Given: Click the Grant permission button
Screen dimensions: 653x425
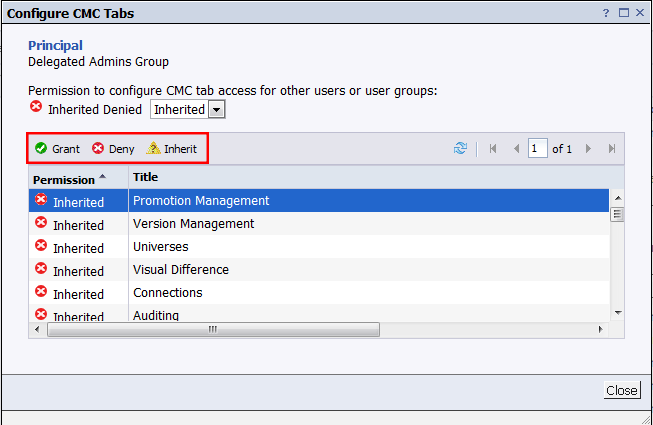Looking at the screenshot, I should (57, 149).
